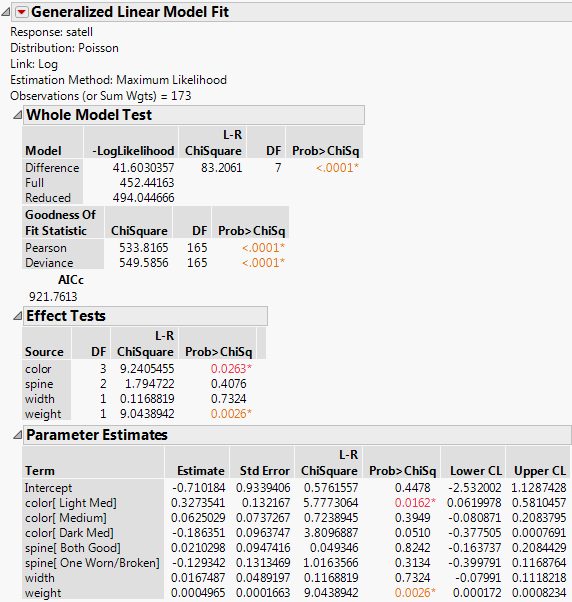Click the weight p-value 0.0026 in Effect Tests
The width and height of the screenshot is (572, 602).
coord(231,414)
